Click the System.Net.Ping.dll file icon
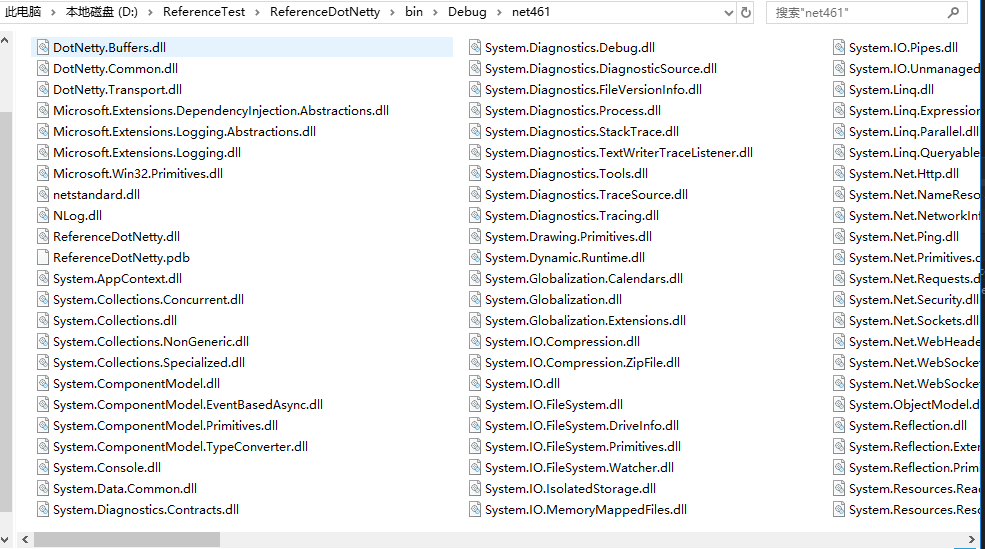Screen dimensions: 985x549 point(839,237)
